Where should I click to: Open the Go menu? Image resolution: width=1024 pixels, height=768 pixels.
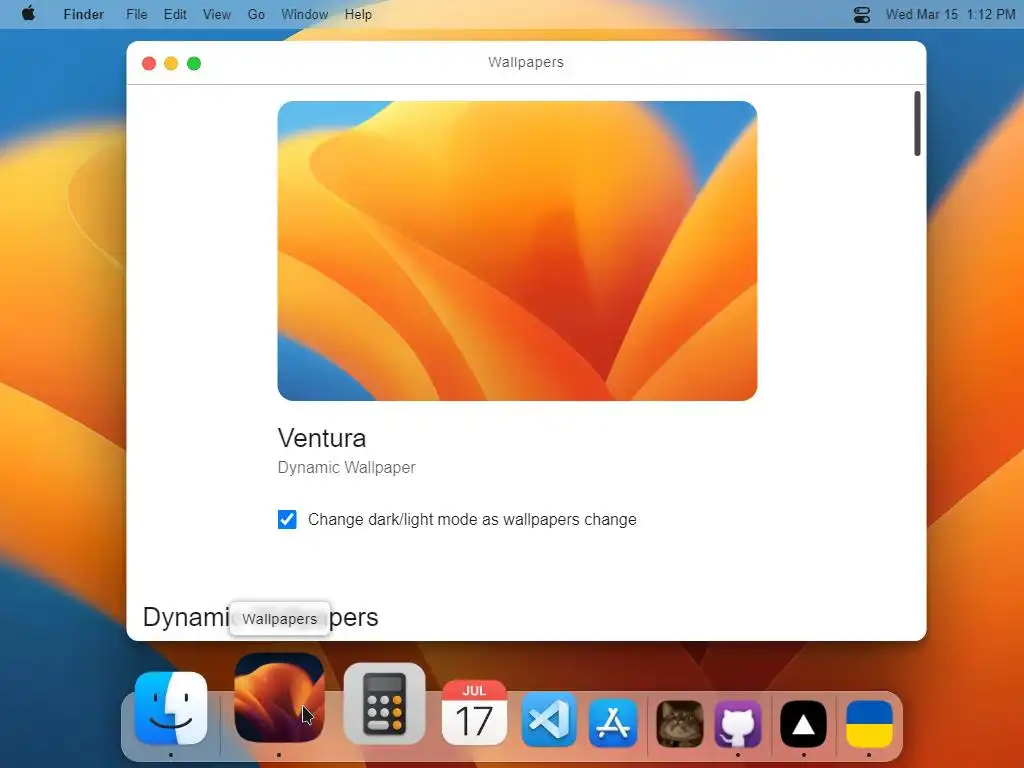tap(256, 14)
